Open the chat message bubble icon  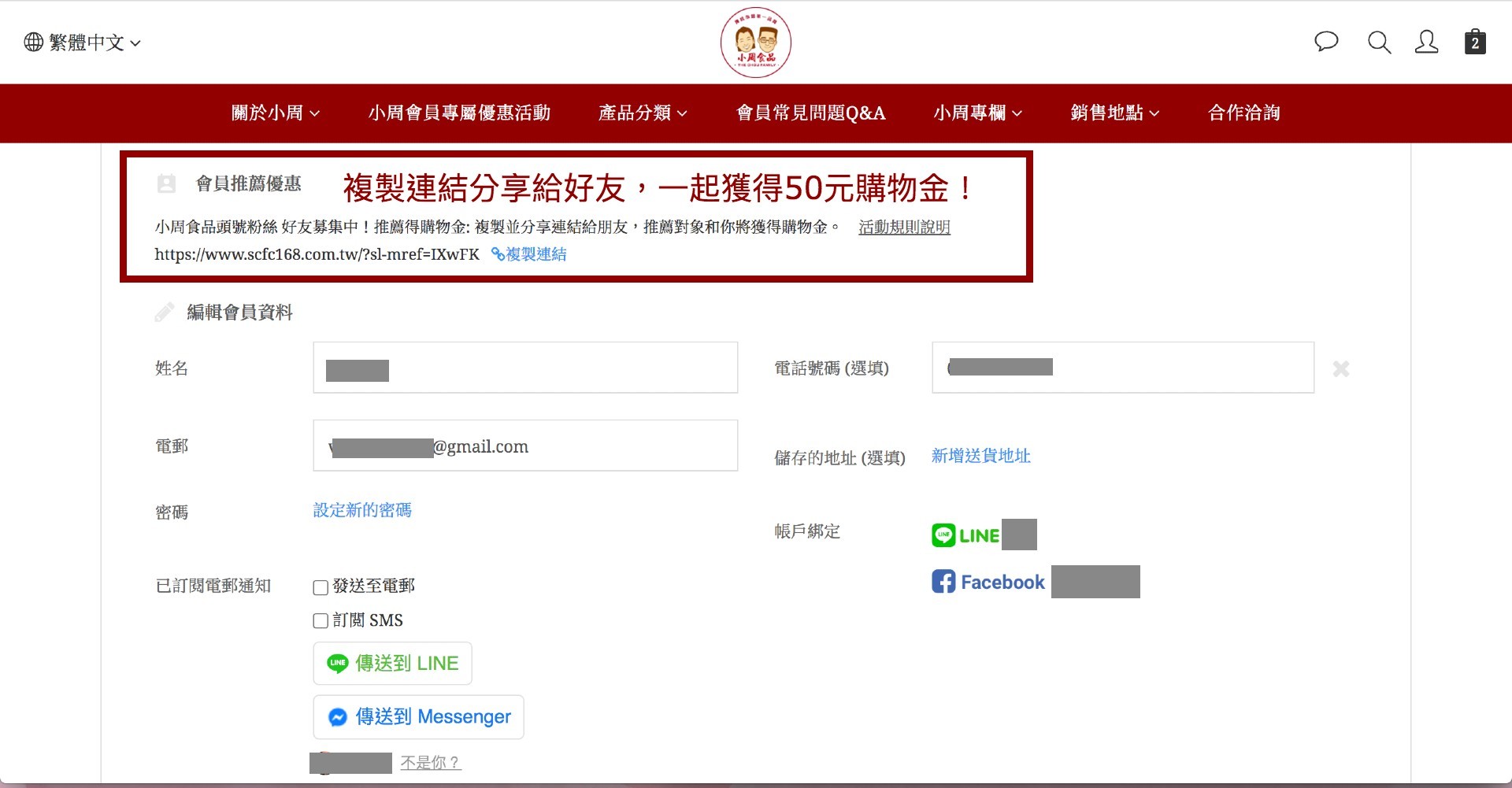[x=1326, y=42]
